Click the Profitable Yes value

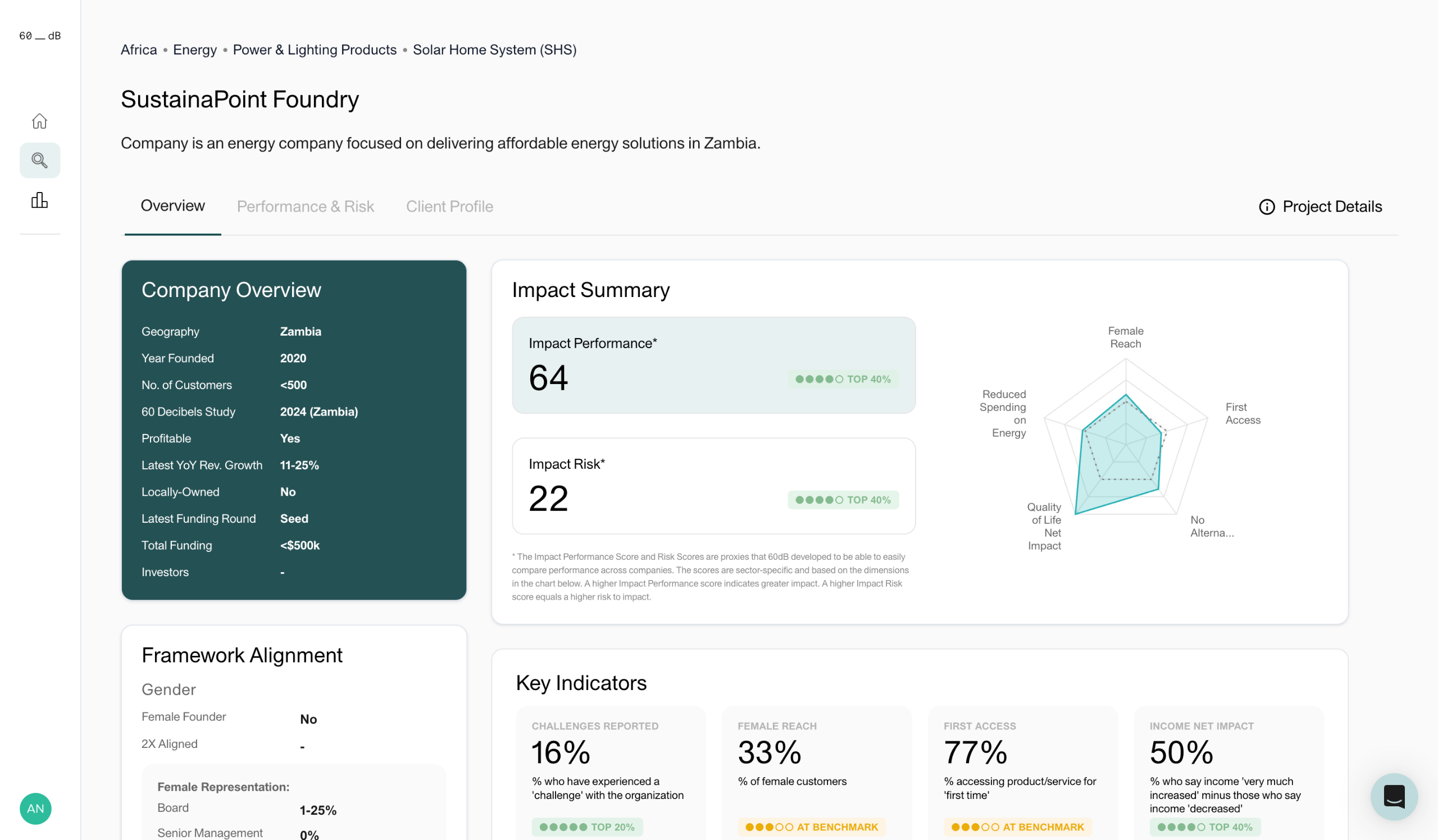click(290, 439)
